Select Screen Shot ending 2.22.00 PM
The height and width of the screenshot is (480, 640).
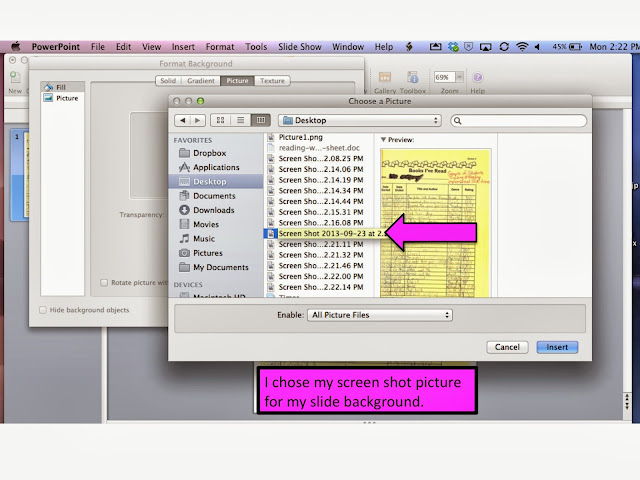(x=321, y=276)
